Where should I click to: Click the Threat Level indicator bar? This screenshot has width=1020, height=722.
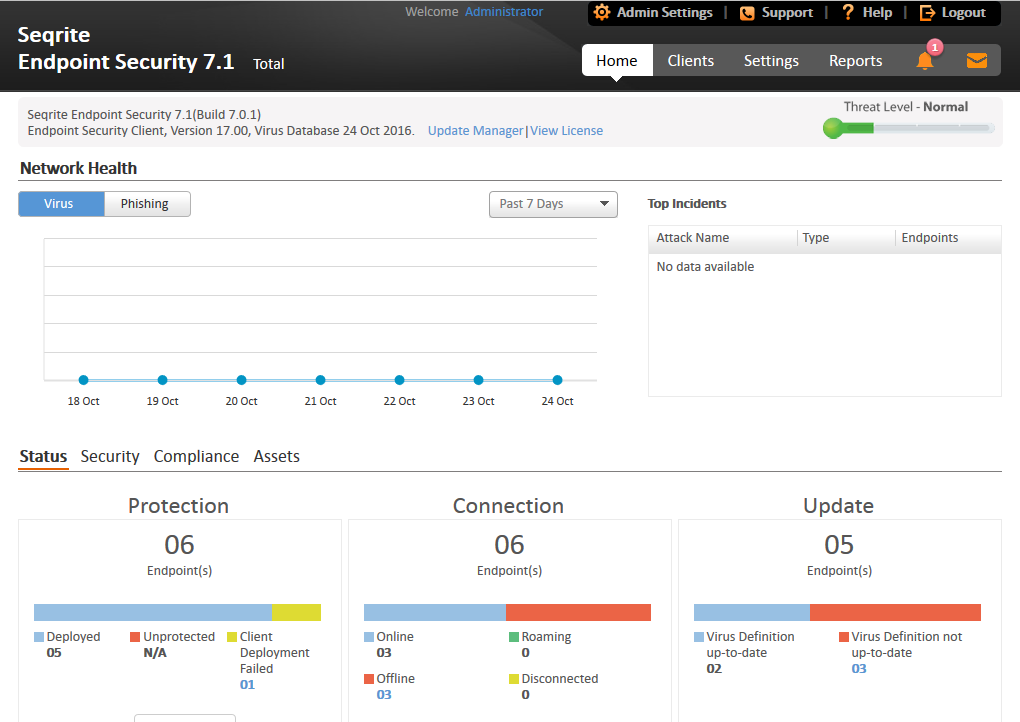coord(908,128)
